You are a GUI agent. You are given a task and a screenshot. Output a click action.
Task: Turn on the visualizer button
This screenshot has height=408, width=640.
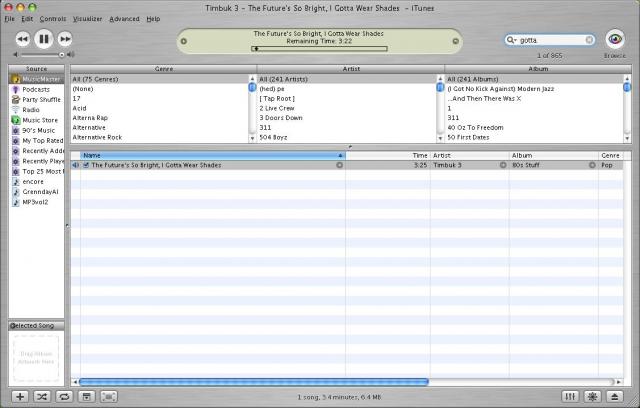coord(592,397)
